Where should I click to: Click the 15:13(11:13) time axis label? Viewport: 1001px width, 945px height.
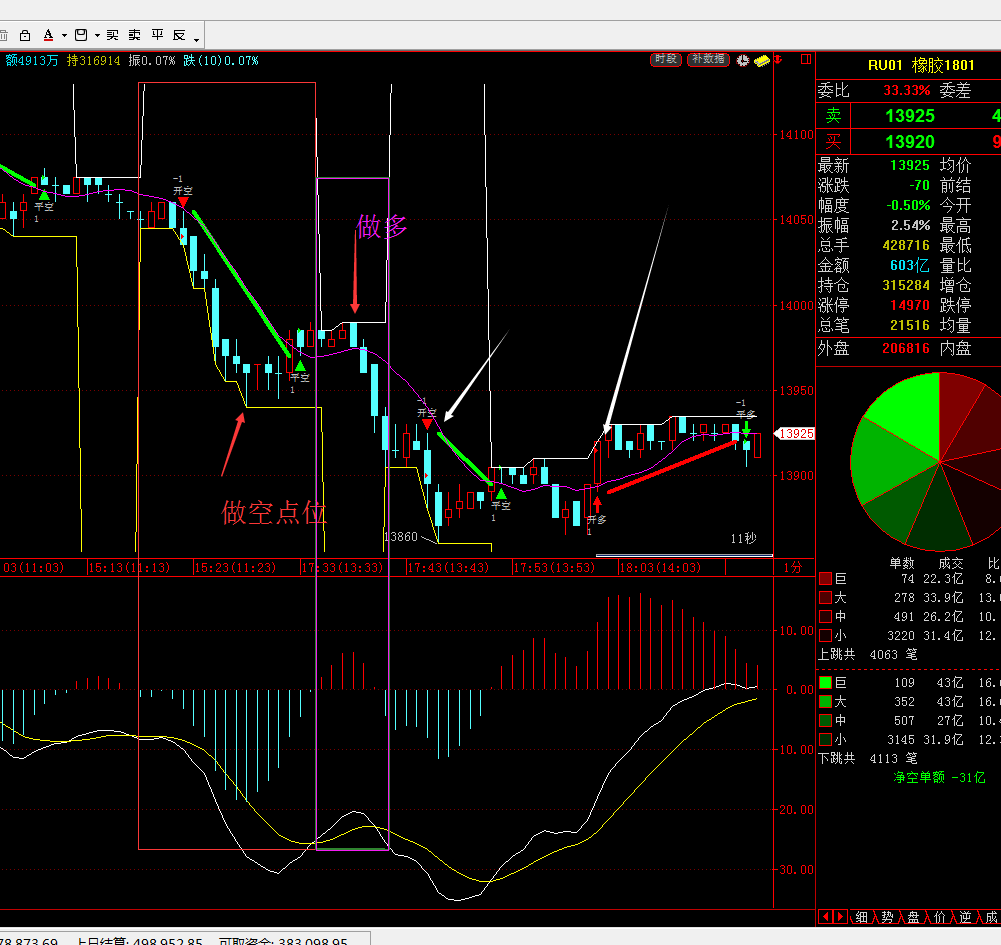(129, 568)
